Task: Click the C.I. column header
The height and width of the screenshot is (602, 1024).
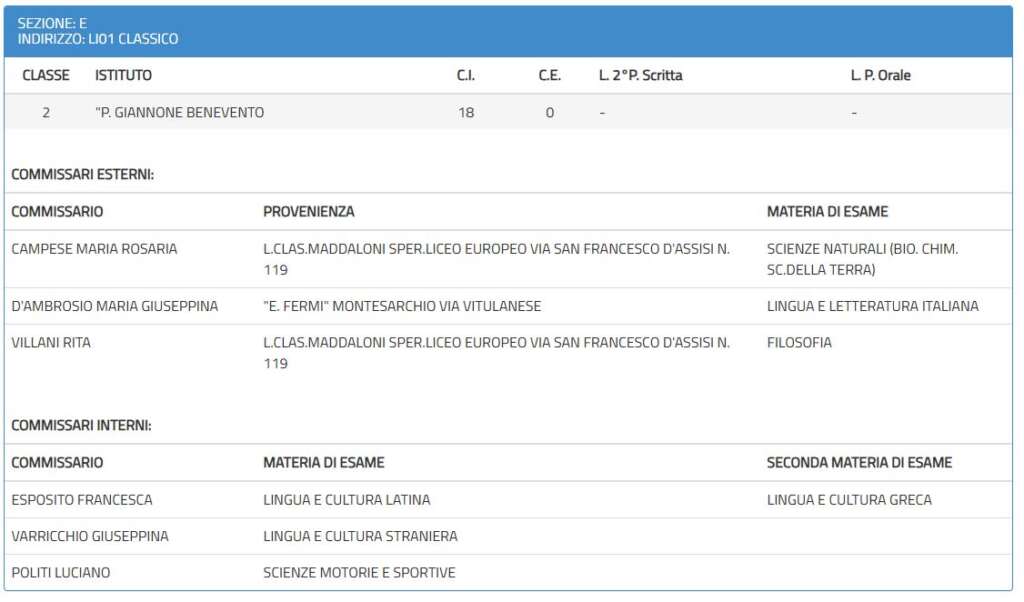Action: click(466, 75)
